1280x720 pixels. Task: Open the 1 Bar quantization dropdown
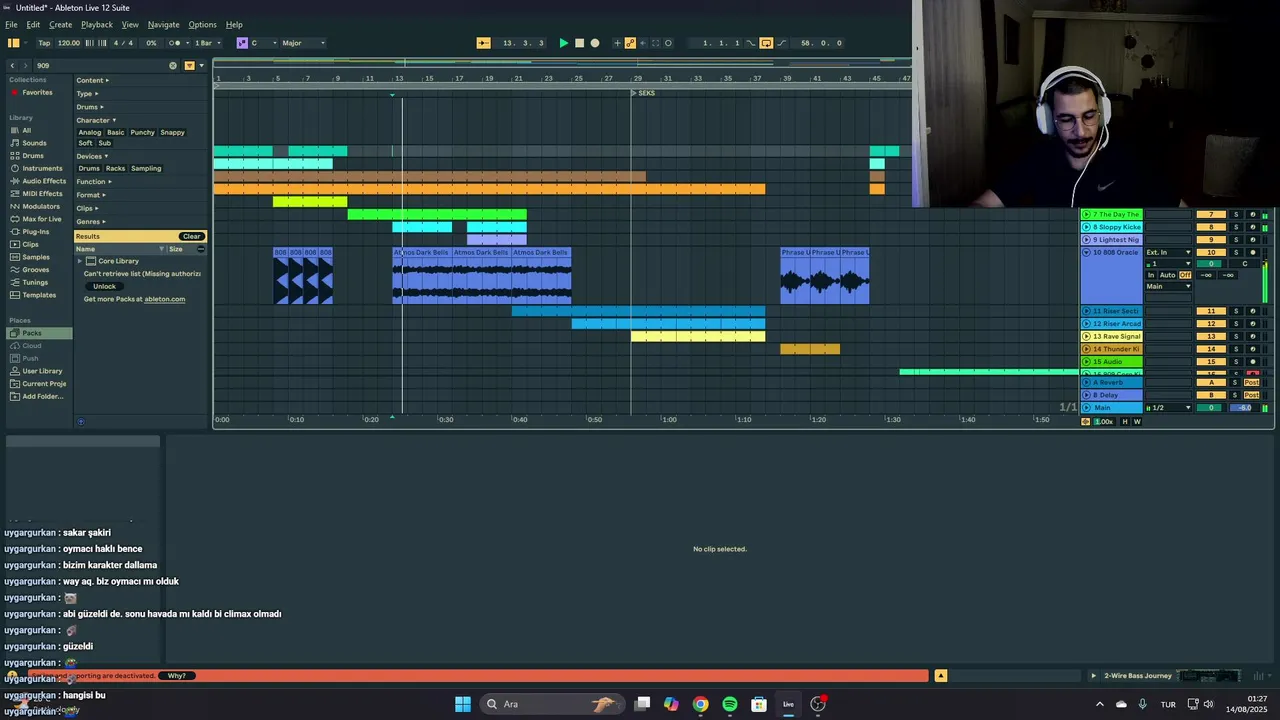206,43
